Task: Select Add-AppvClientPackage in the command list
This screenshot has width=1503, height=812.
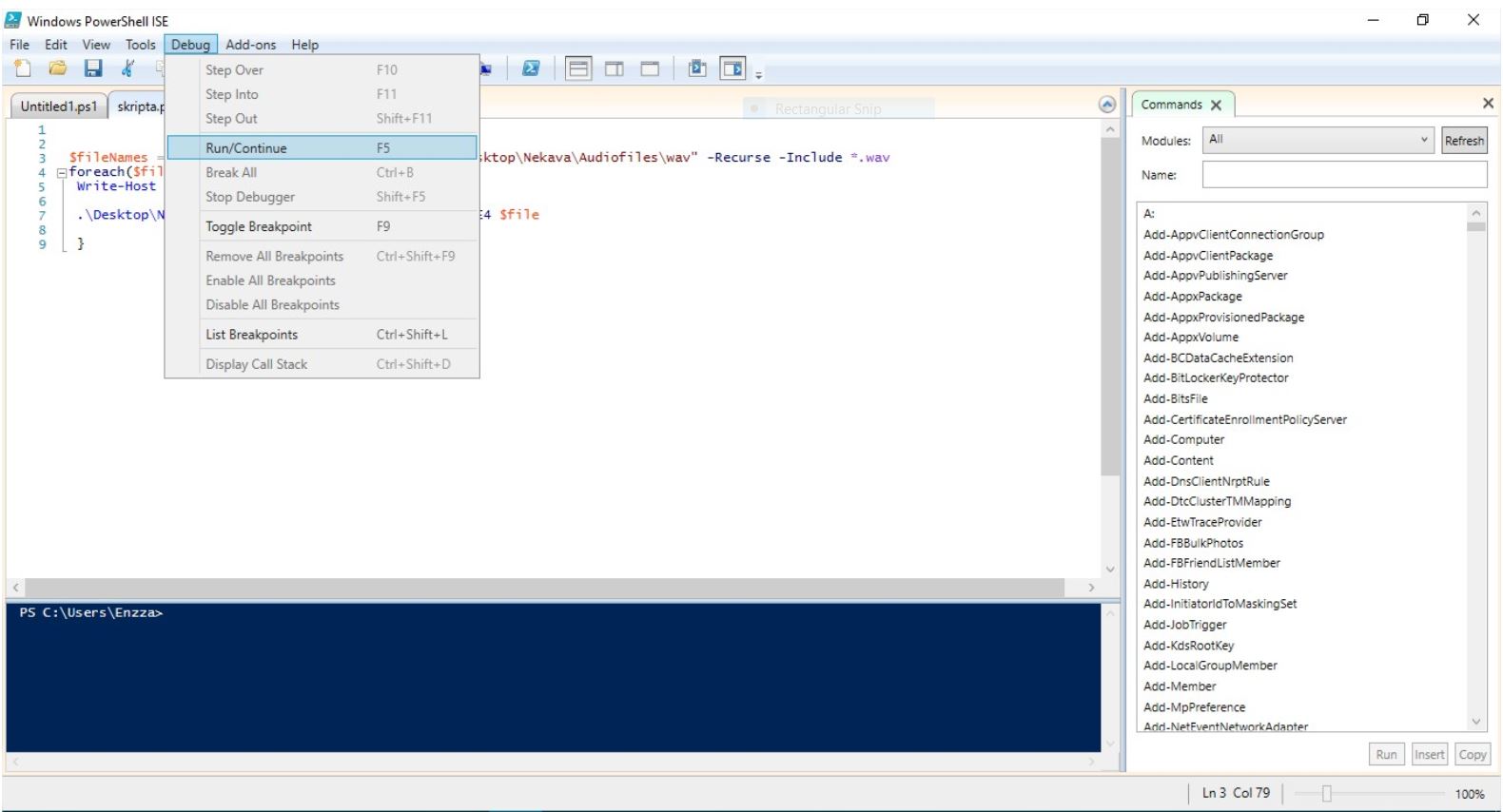Action: click(x=1208, y=256)
